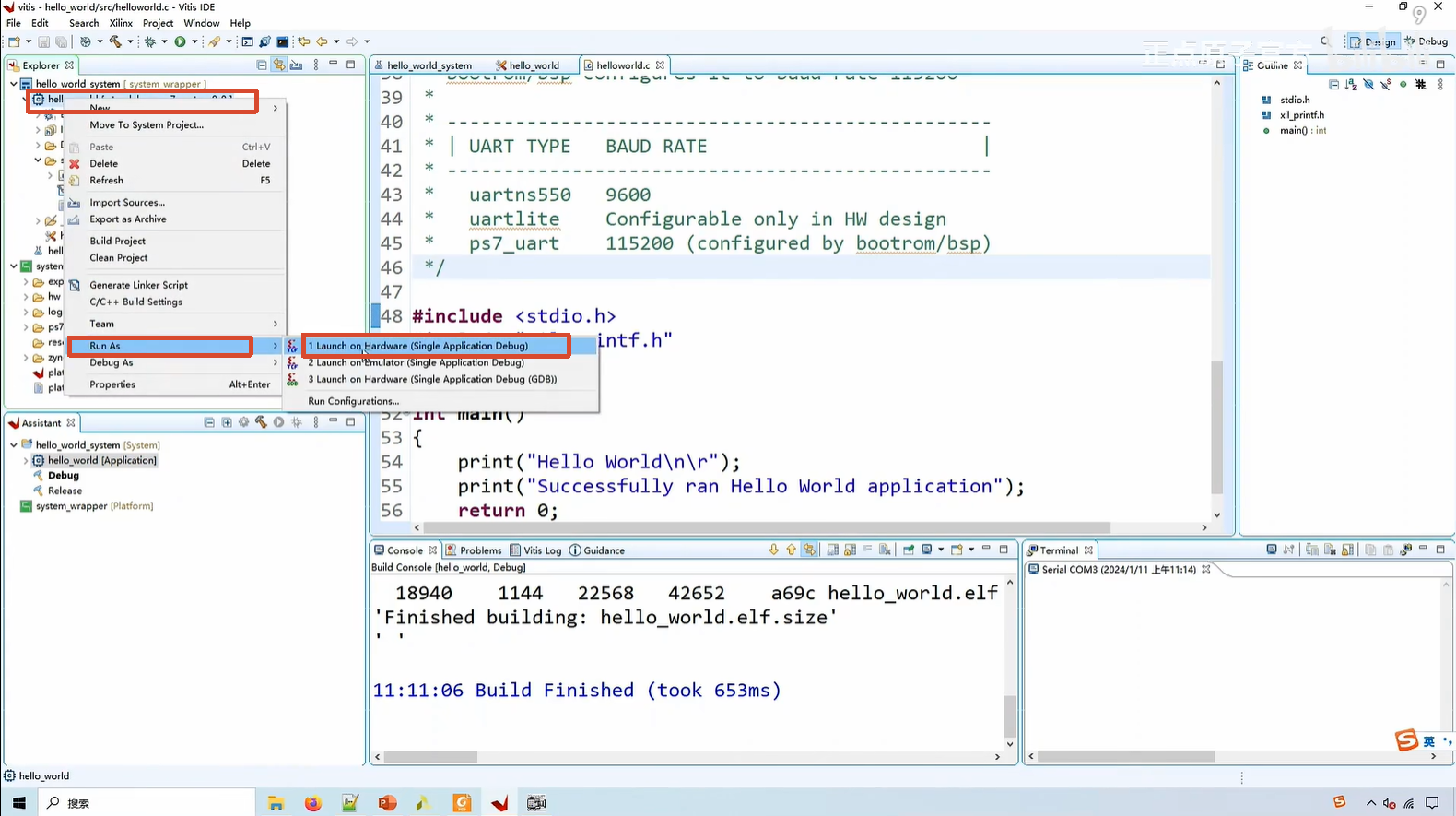Click the Sogou input icon in system tray

(1339, 802)
